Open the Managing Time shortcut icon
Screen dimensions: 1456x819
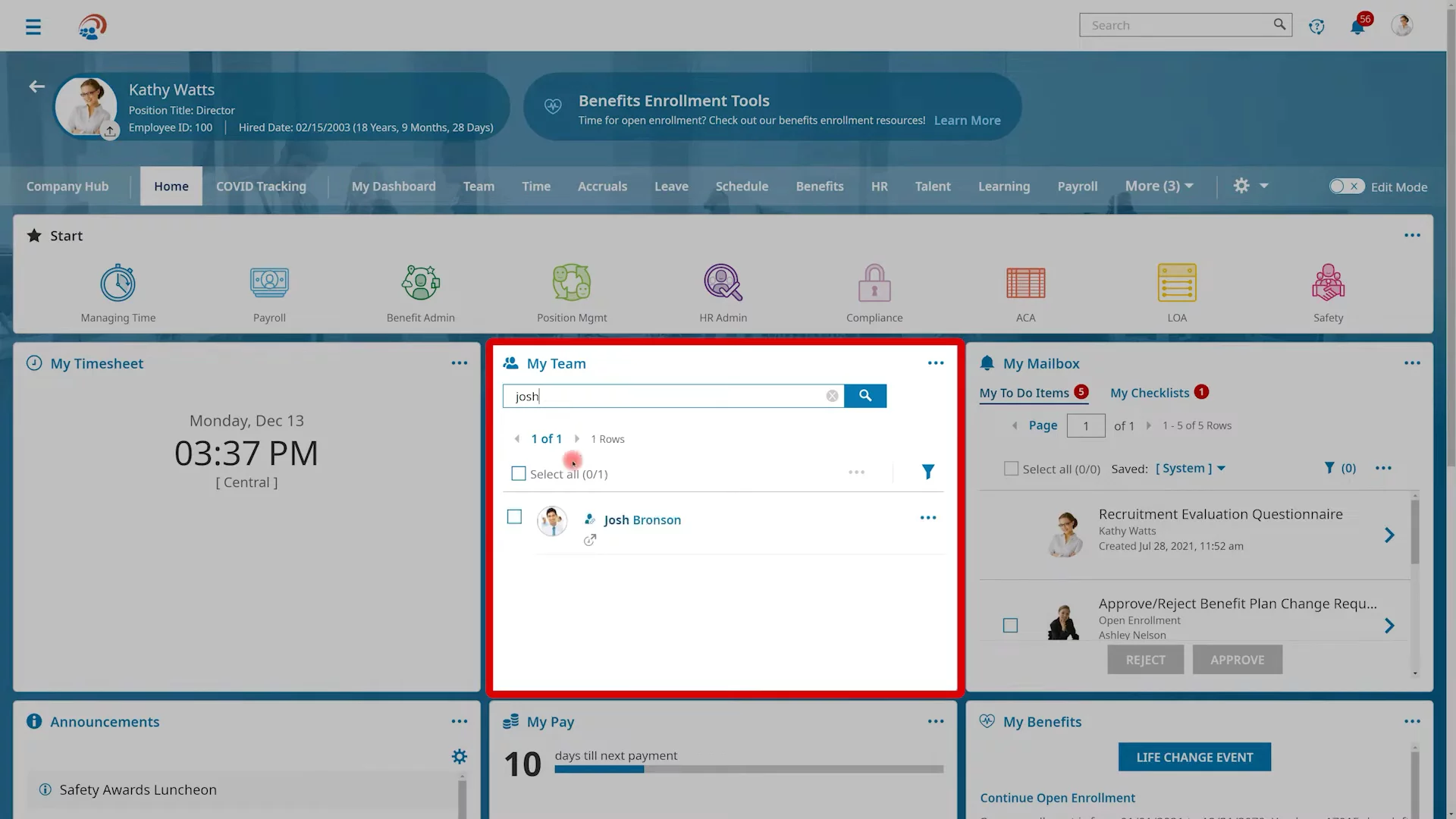point(118,284)
